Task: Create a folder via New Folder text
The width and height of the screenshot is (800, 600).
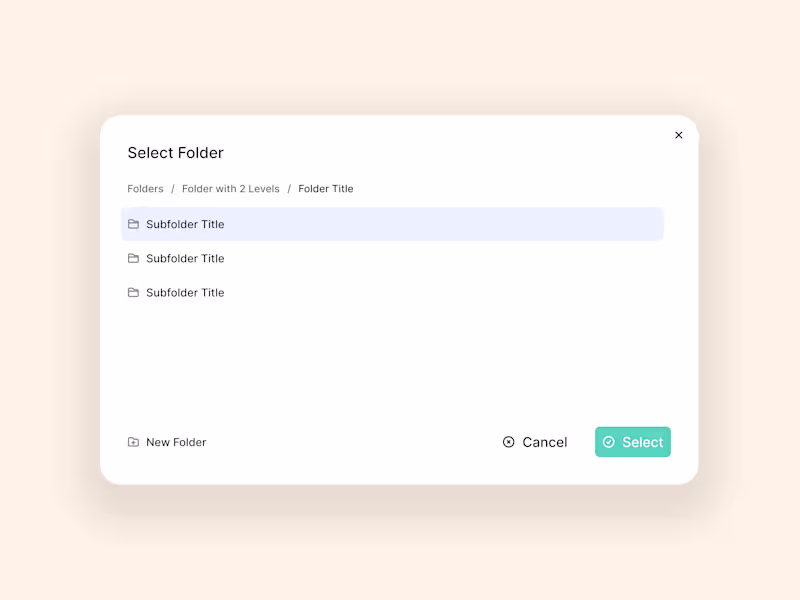Action: [176, 442]
